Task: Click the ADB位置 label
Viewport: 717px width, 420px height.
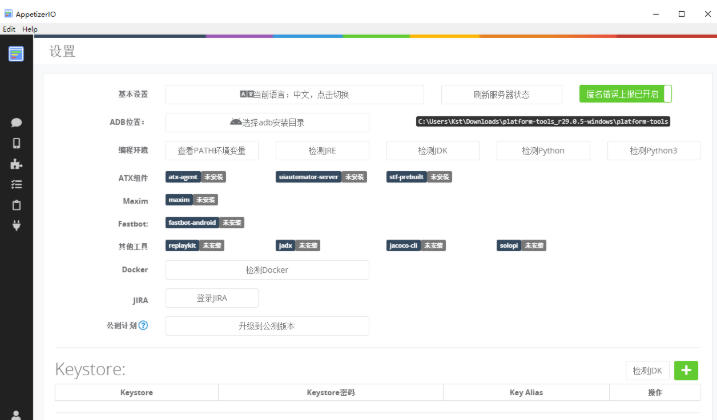Action: point(127,122)
